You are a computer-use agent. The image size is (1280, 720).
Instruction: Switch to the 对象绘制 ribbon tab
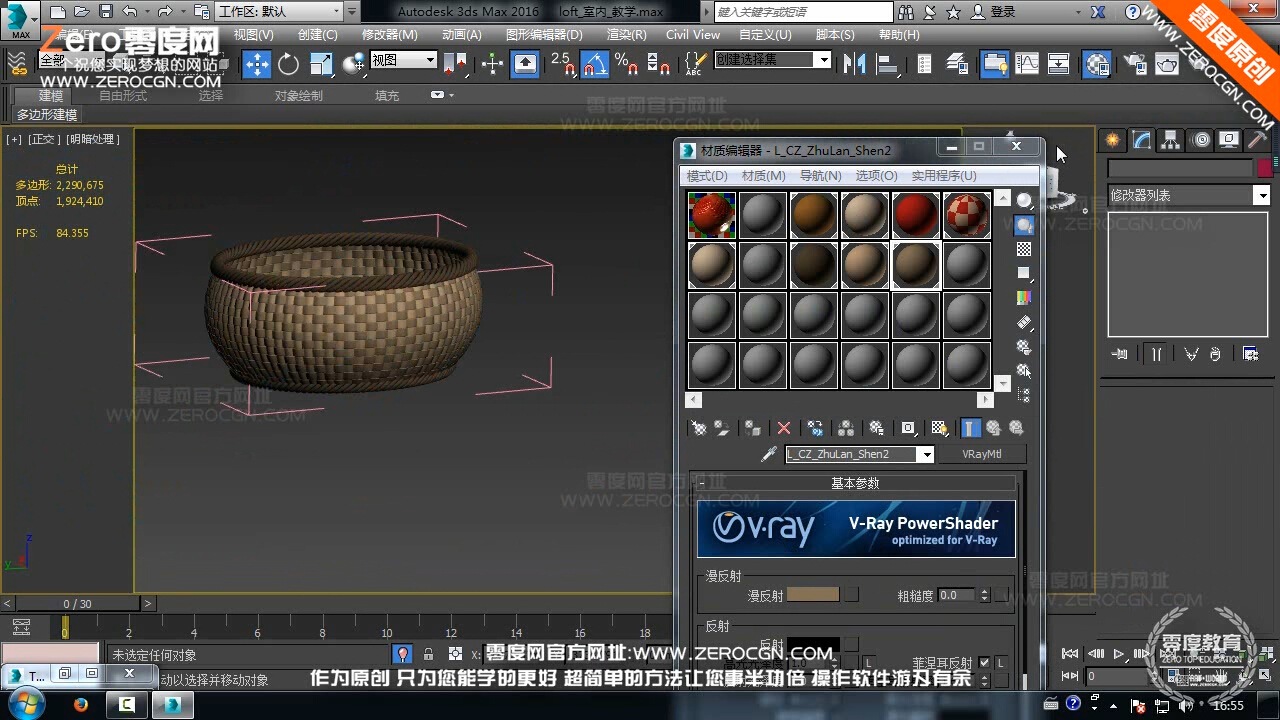tap(299, 96)
